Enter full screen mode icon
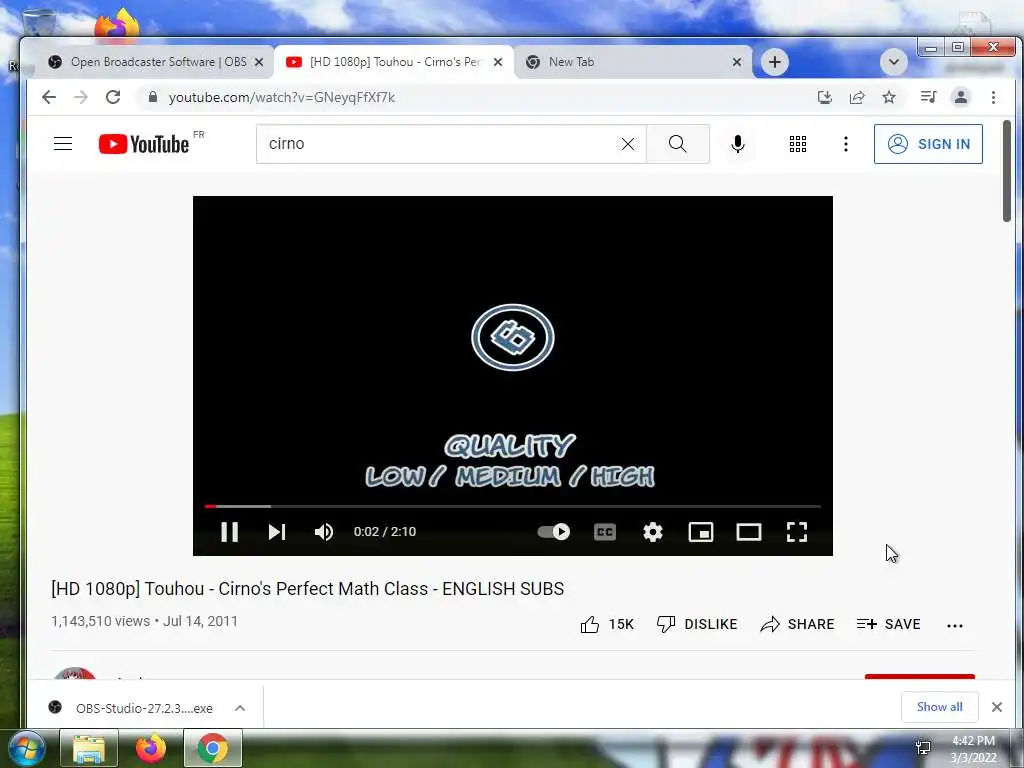 797,532
